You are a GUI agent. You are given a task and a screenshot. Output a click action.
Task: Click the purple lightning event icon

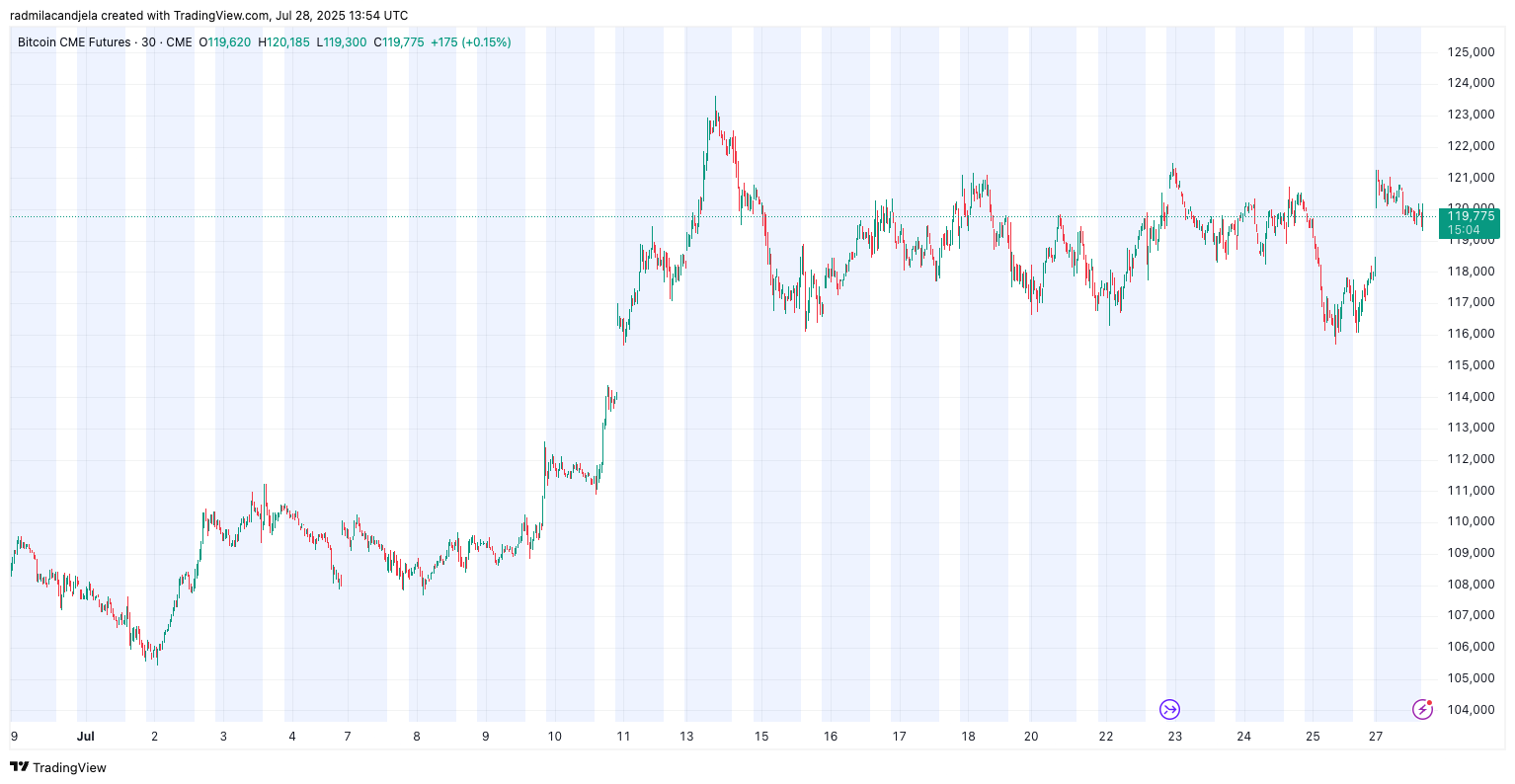[1422, 709]
